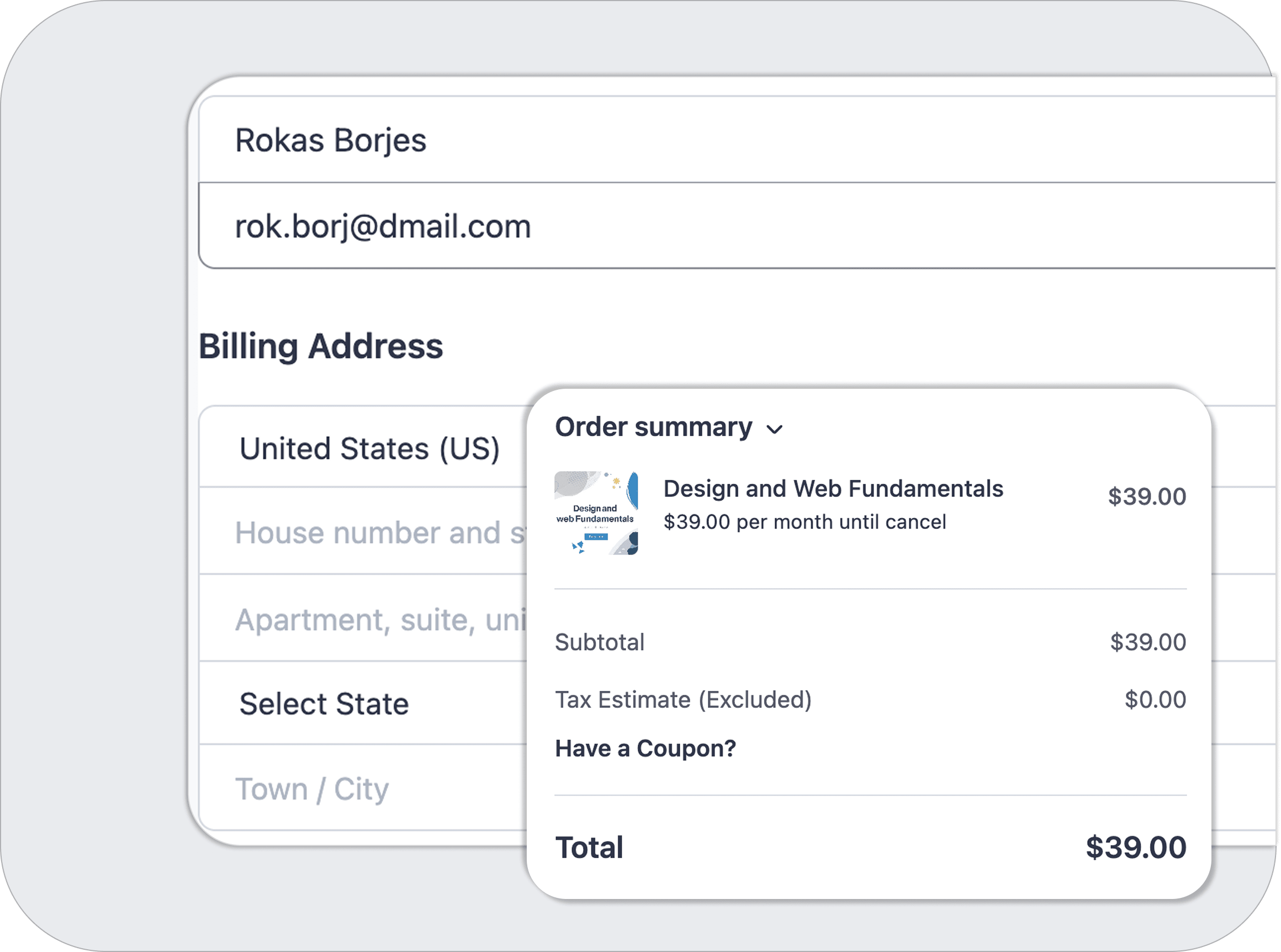
Task: Click the Tax Estimate (Excluded) label
Action: [683, 700]
